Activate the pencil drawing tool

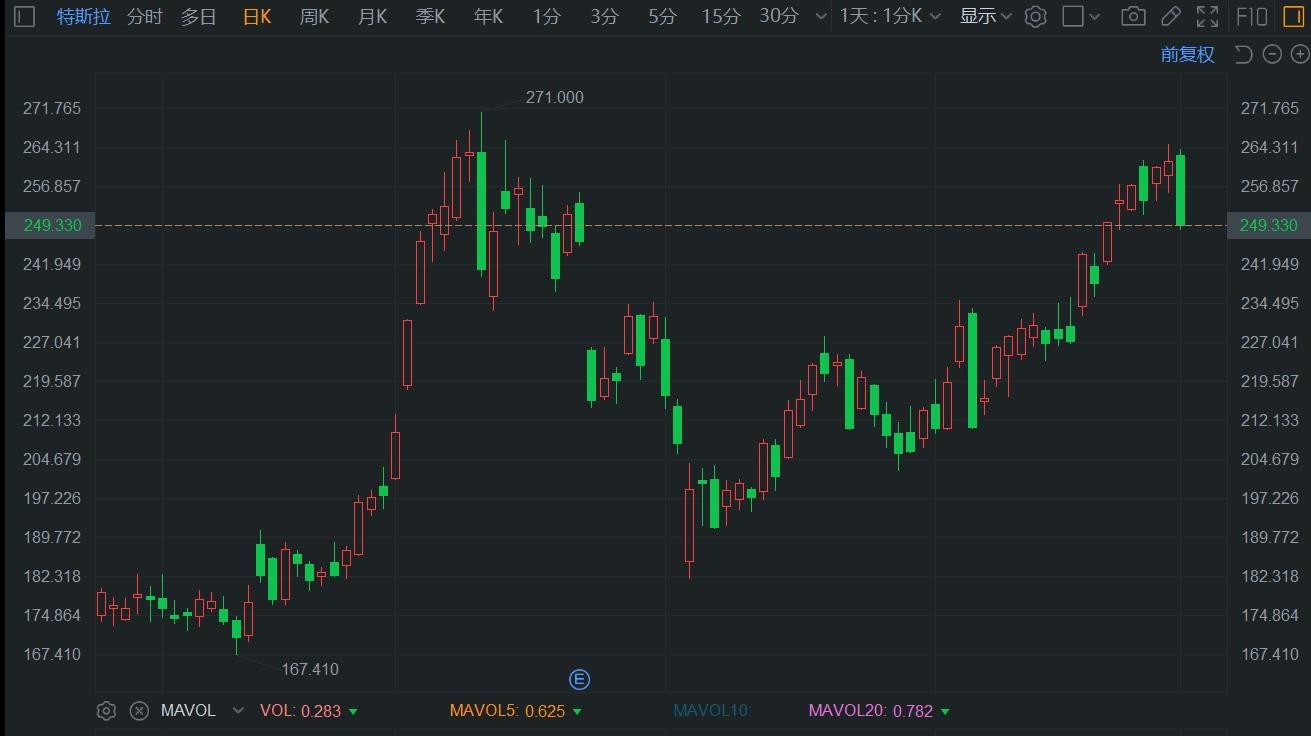[1170, 16]
